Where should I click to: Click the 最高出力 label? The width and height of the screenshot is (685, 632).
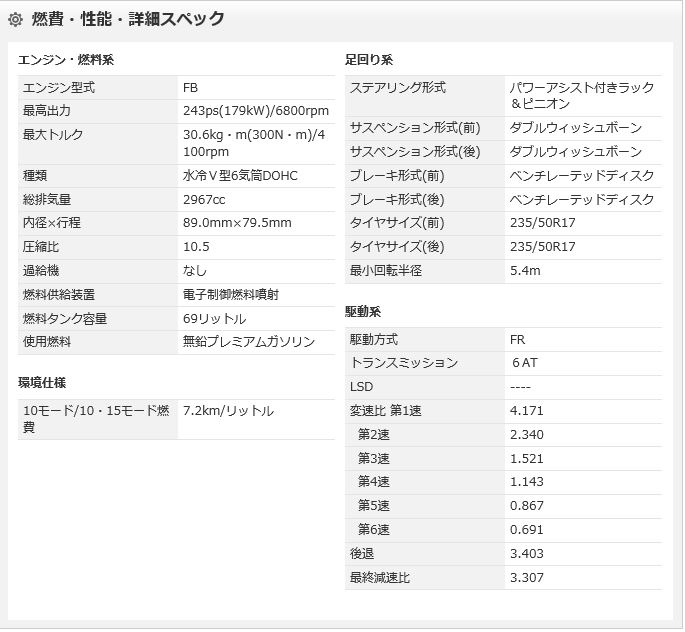point(47,111)
